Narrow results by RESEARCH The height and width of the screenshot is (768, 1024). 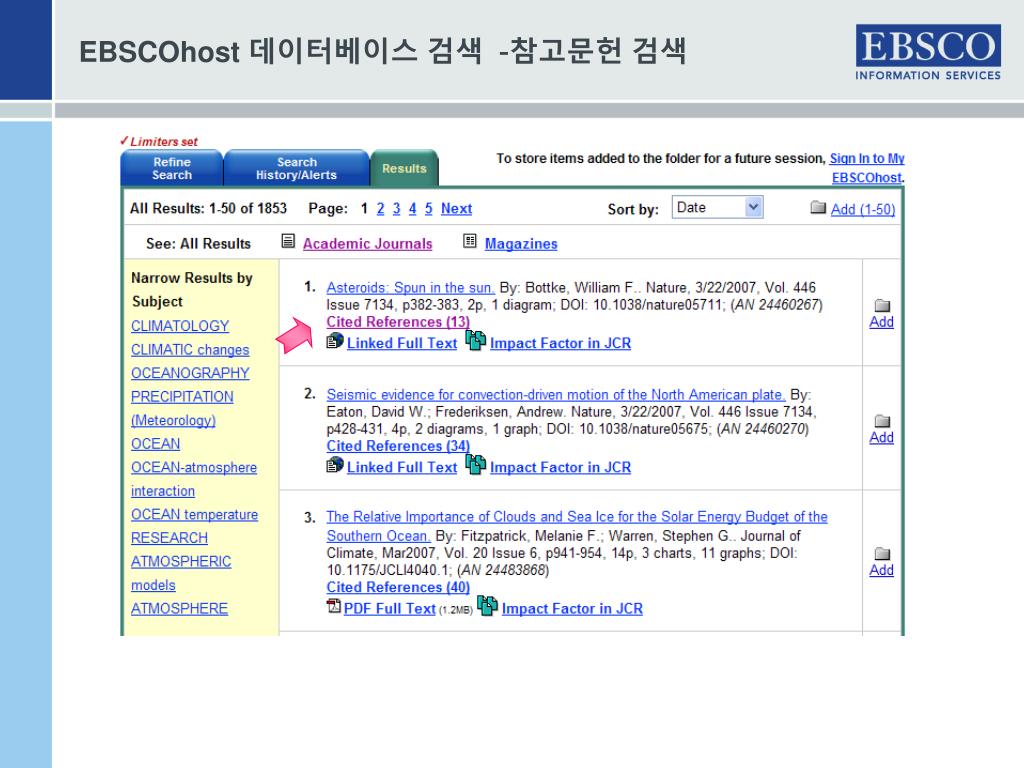coord(169,537)
